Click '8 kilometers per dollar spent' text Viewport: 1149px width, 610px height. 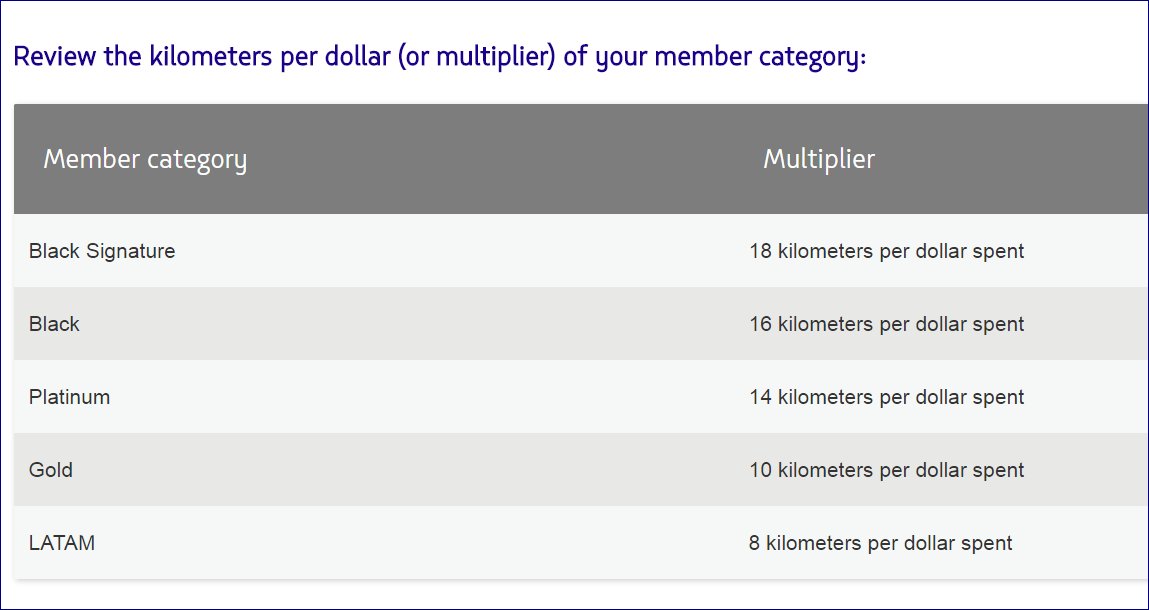coord(880,543)
